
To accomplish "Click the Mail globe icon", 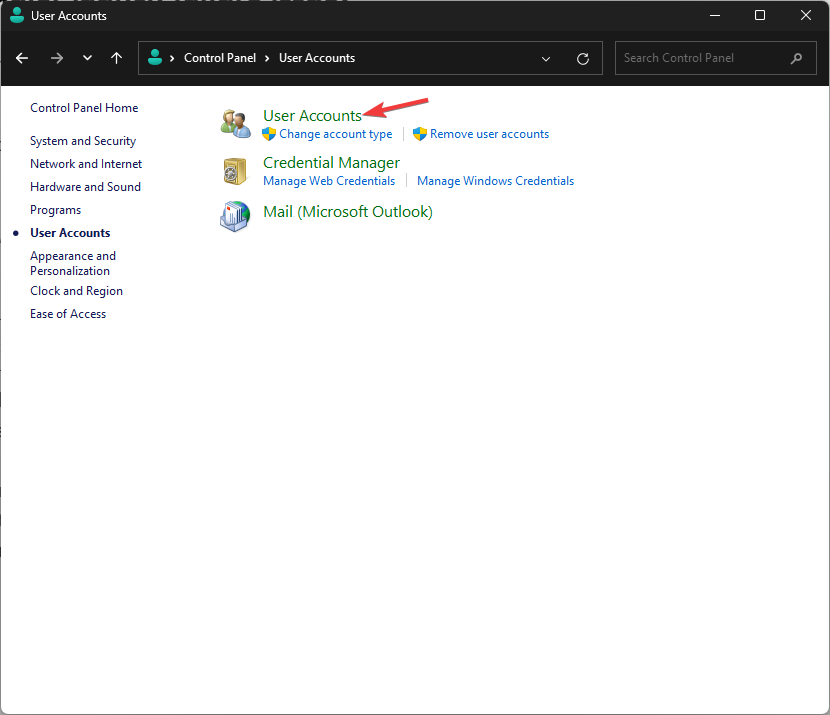I will pyautogui.click(x=235, y=216).
